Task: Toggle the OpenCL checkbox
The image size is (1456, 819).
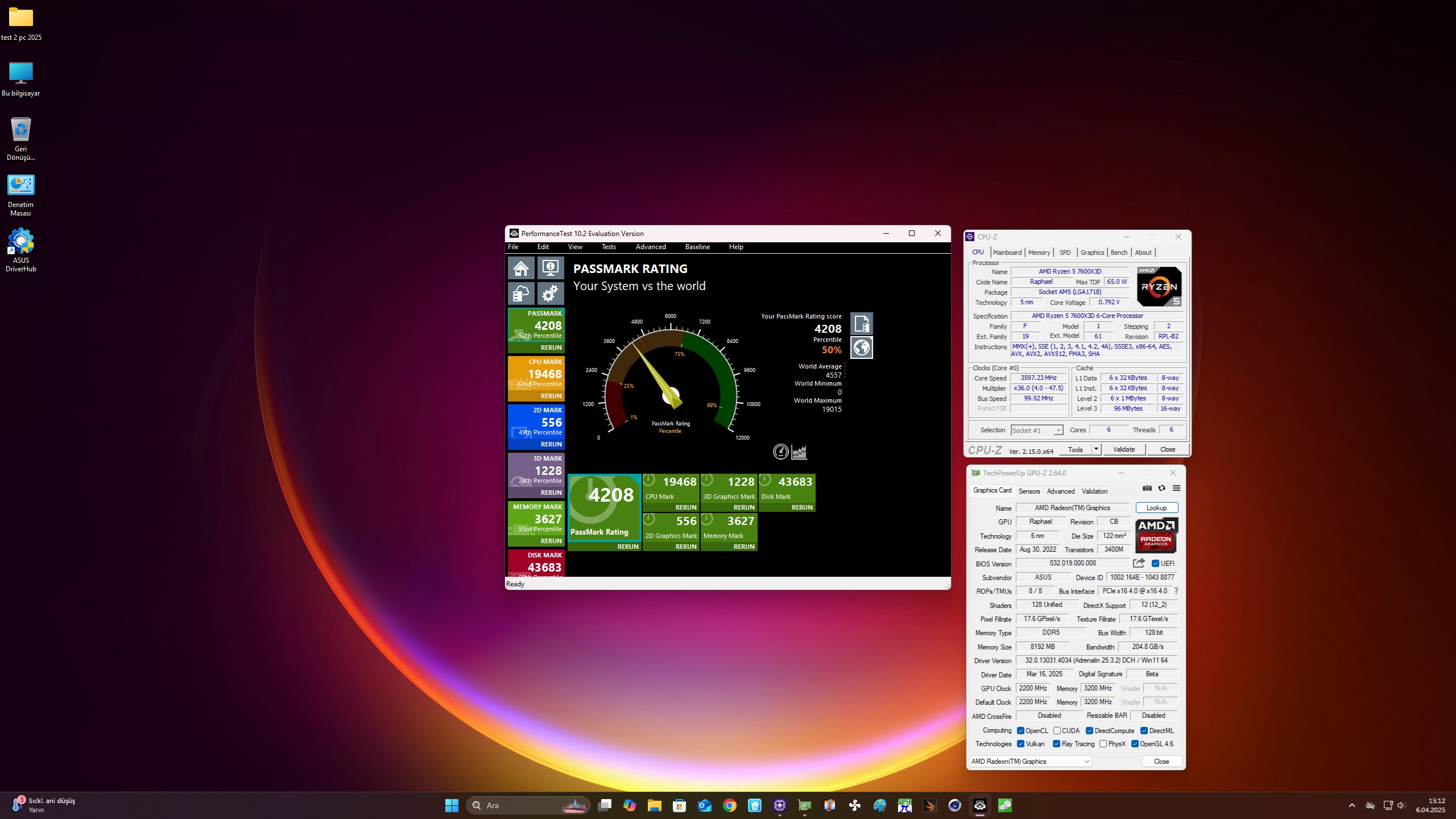Action: coord(1020,731)
